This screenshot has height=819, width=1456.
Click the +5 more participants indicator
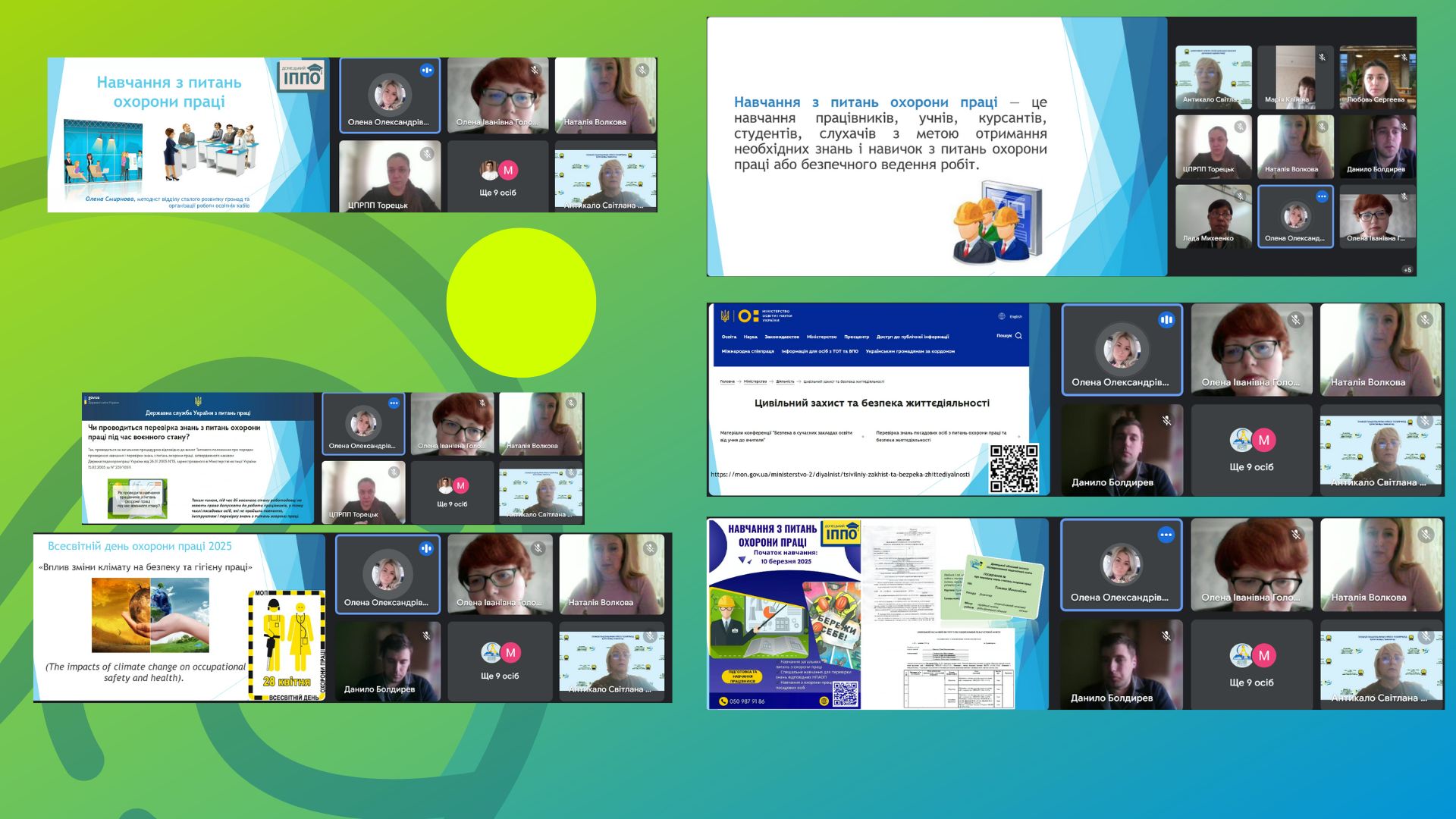point(1407,269)
